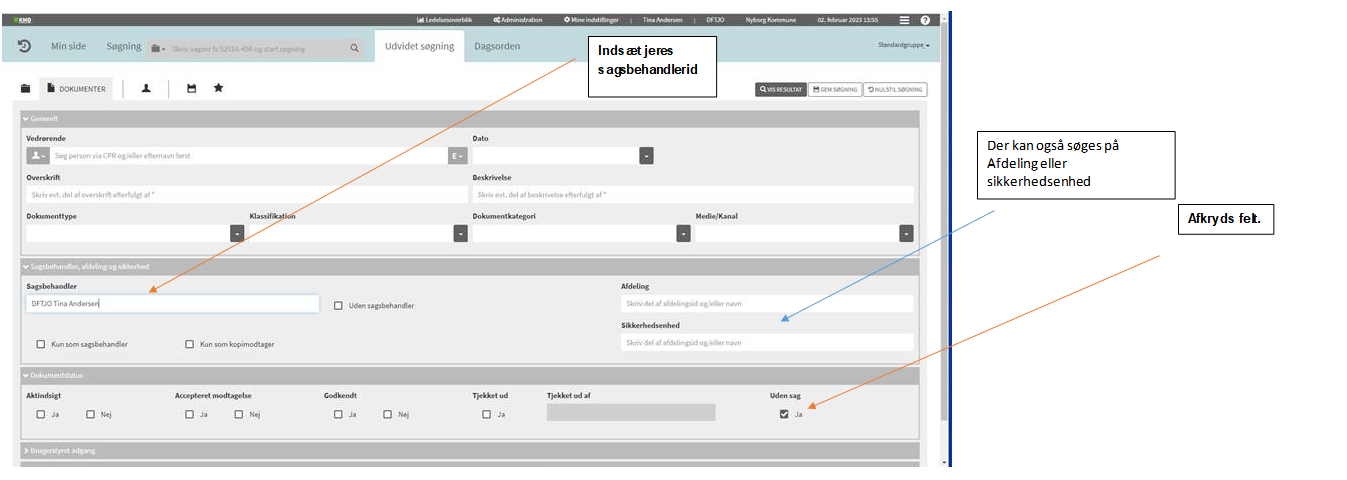The image size is (1347, 480).
Task: Click the saved searches disk icon
Action: tap(191, 89)
